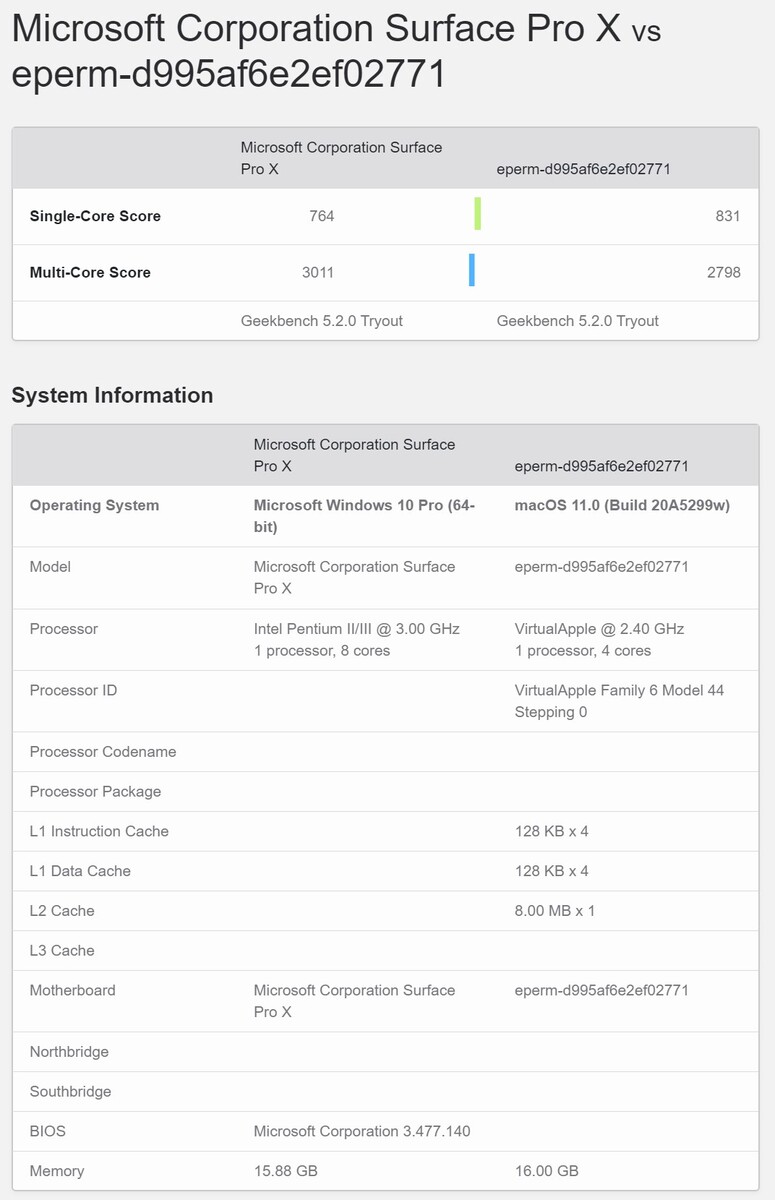Click the page title Microsoft Corporation Surface Pro X

[316, 29]
